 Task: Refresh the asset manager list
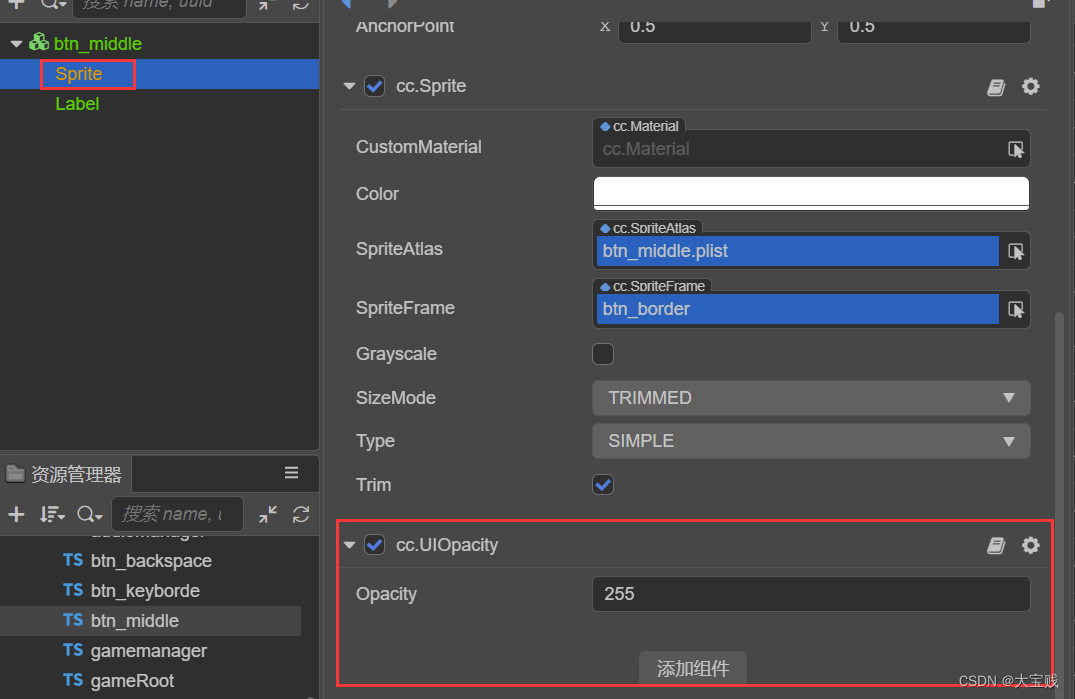pos(301,514)
